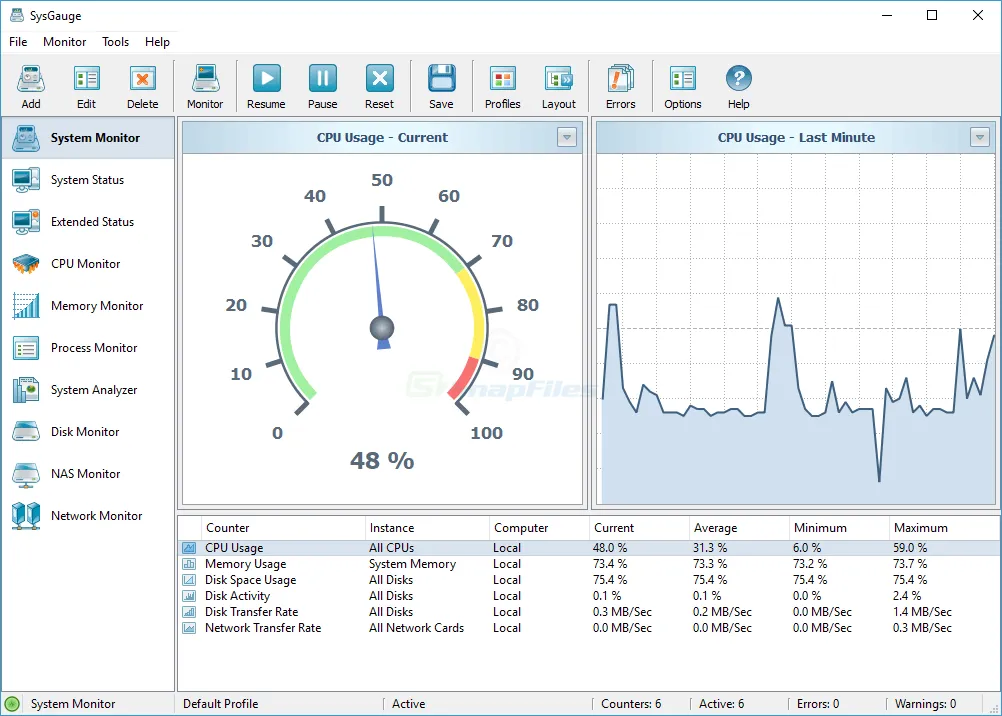The height and width of the screenshot is (716, 1002).
Task: Pause monitoring with the Pause icon
Action: tap(322, 87)
